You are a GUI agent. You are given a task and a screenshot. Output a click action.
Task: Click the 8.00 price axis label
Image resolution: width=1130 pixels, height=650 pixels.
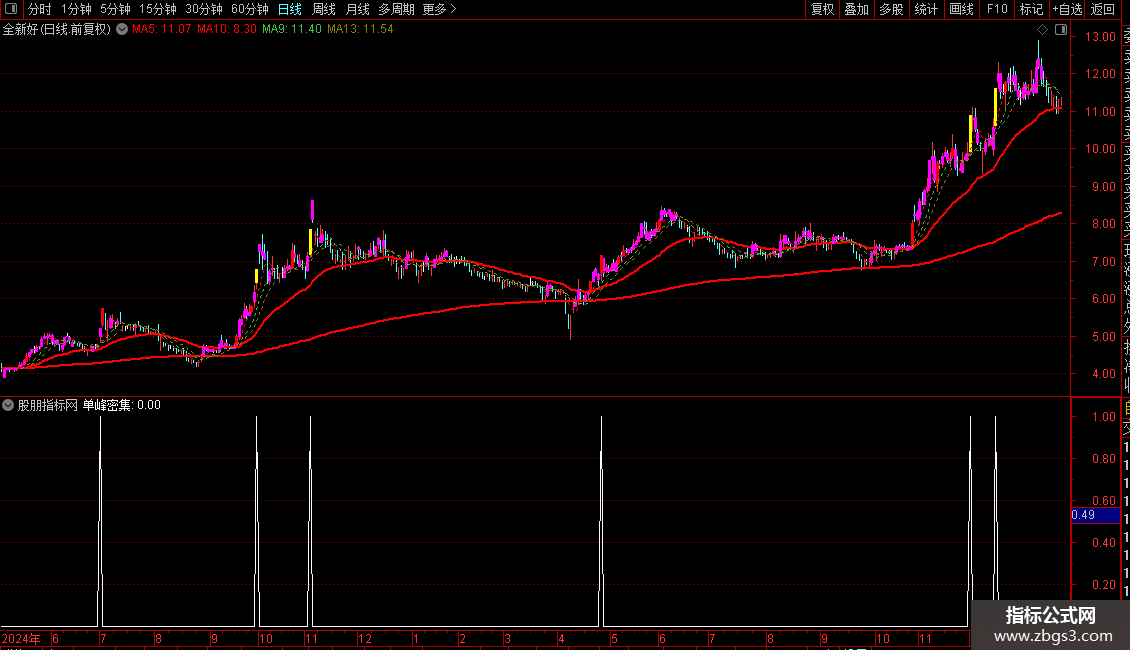1103,224
